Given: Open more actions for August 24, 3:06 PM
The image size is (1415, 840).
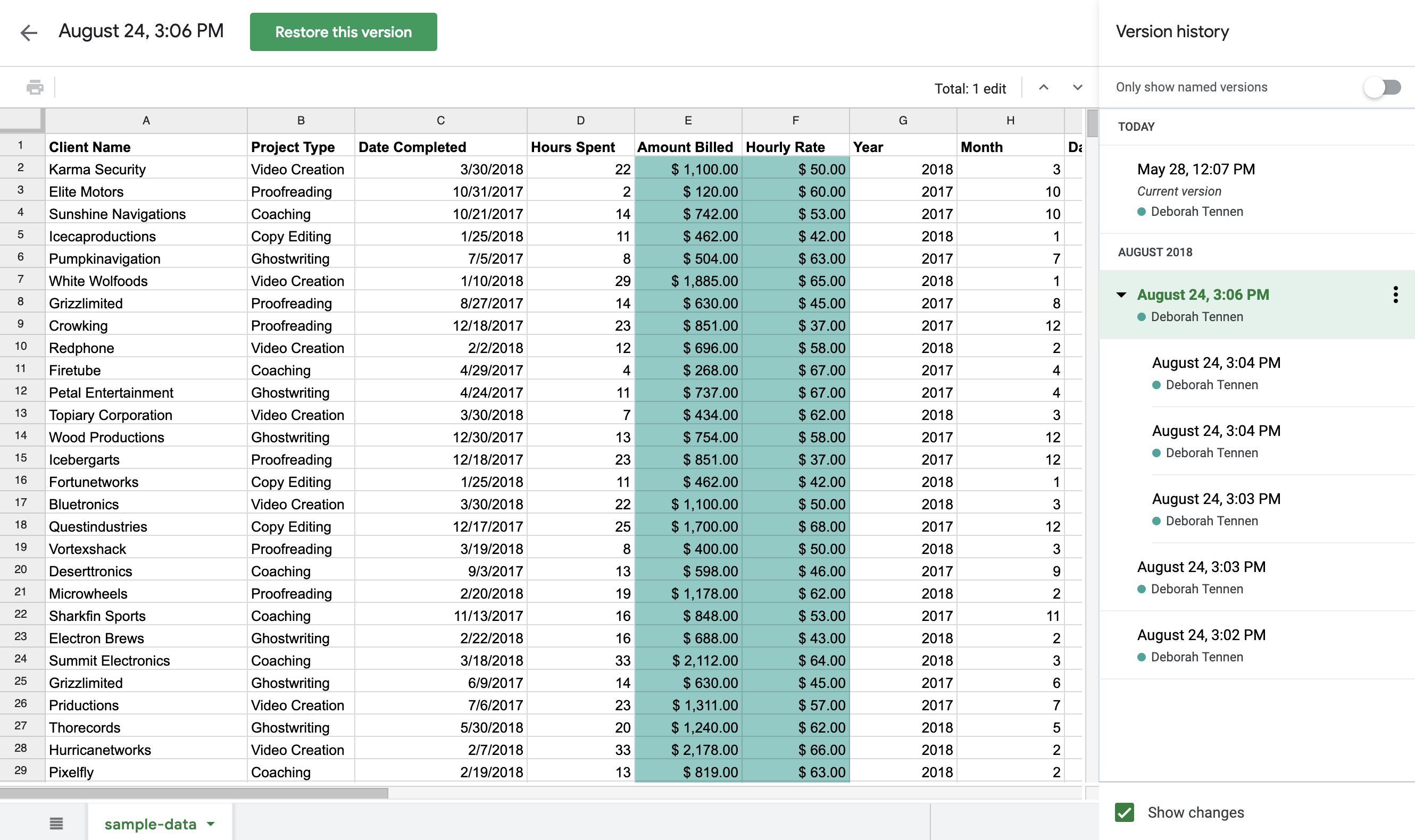Looking at the screenshot, I should [1395, 295].
